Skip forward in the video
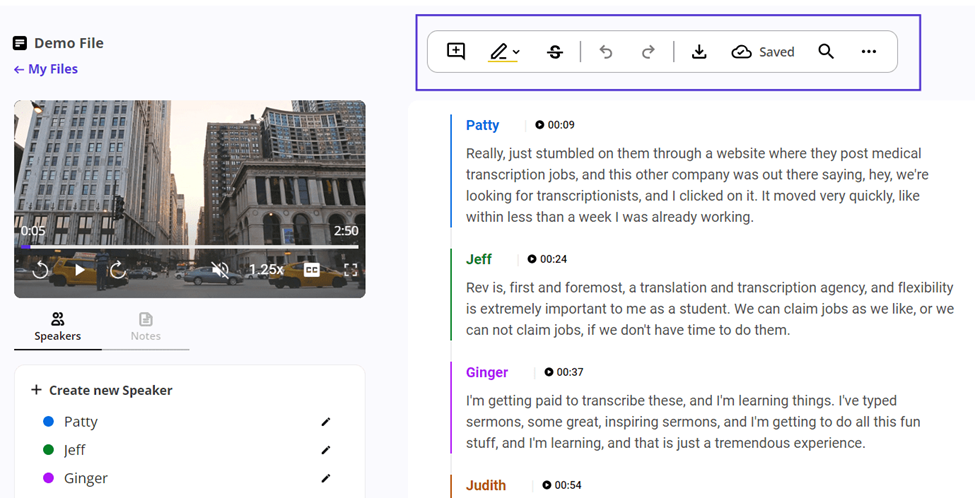 point(118,270)
